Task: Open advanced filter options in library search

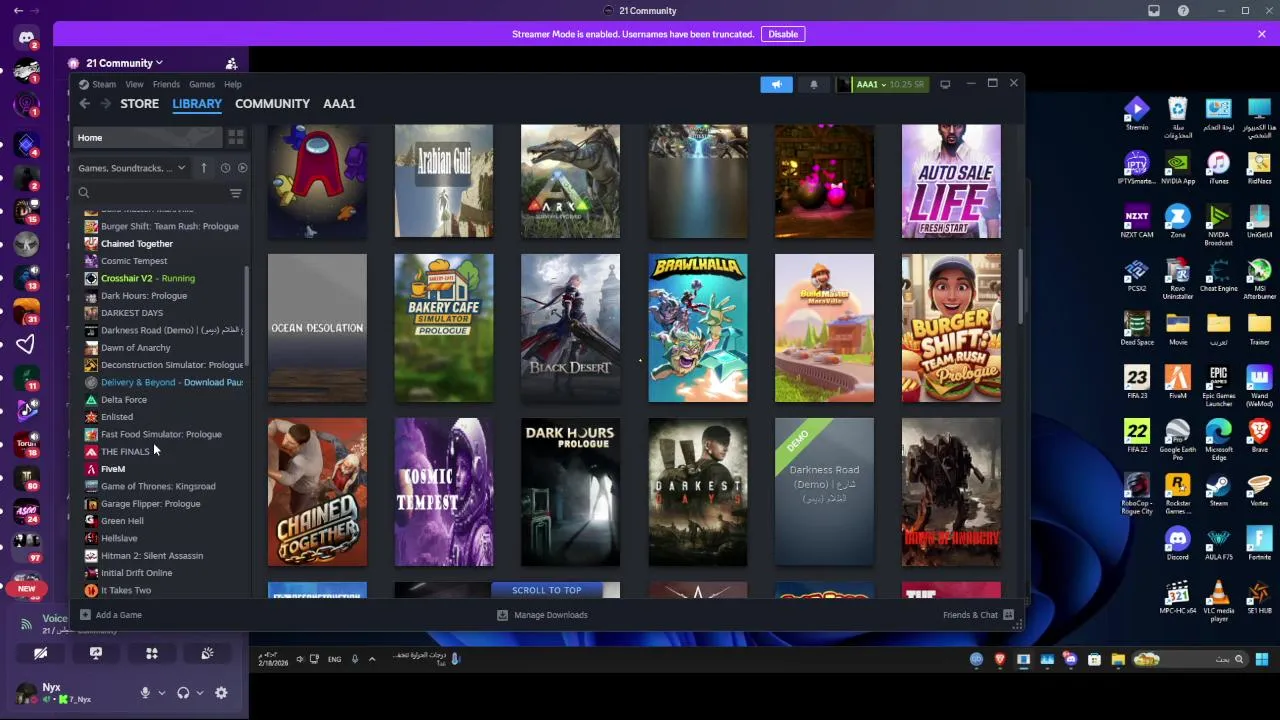Action: click(236, 193)
